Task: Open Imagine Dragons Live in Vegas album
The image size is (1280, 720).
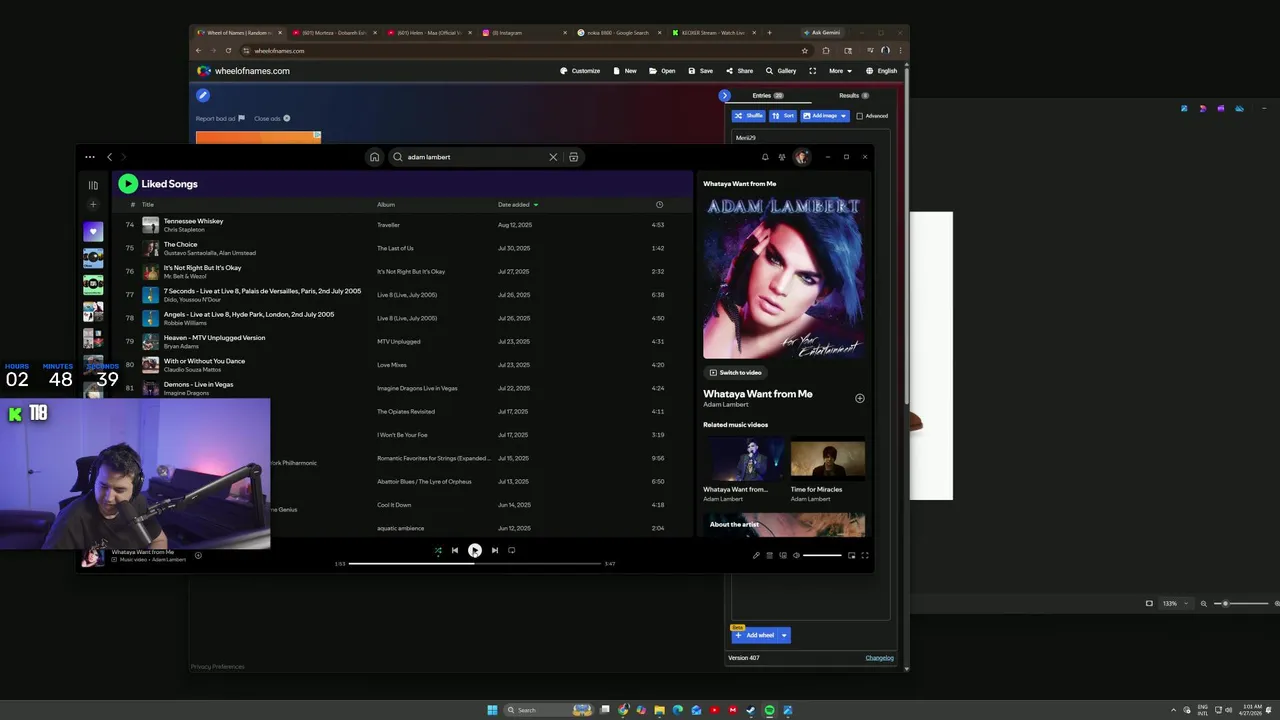Action: click(x=417, y=388)
